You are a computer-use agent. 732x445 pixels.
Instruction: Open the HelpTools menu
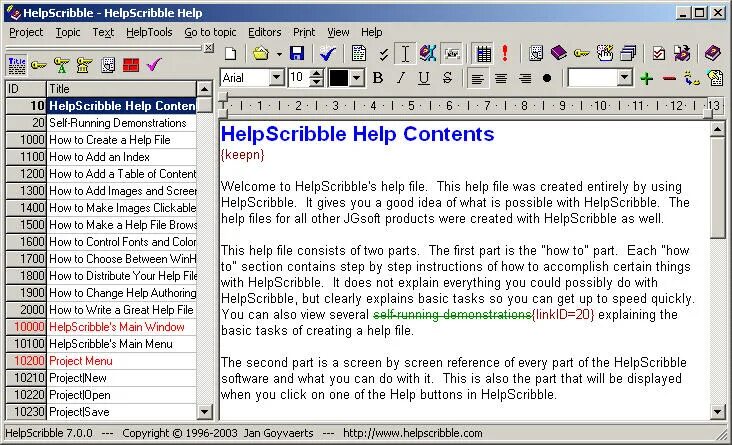tap(149, 32)
